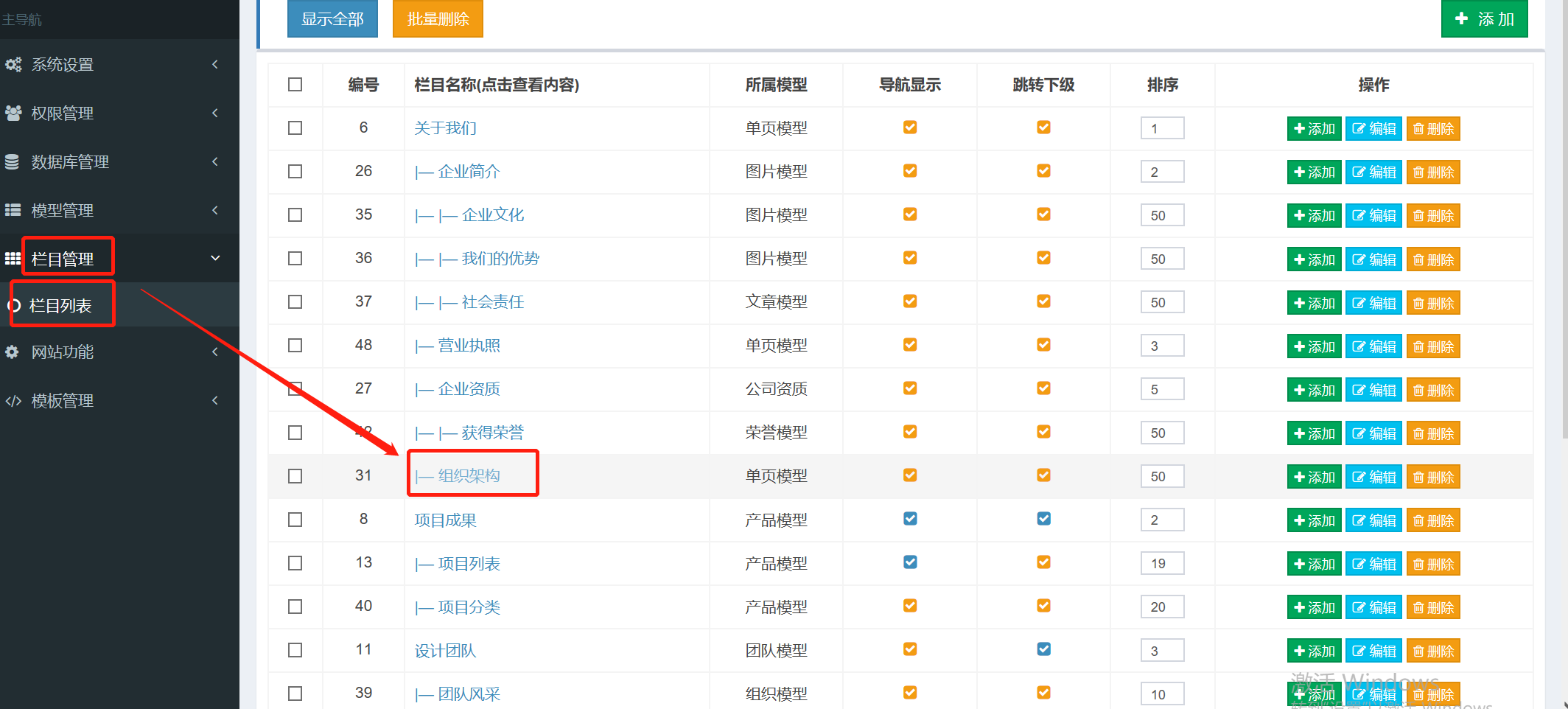Screen dimensions: 1568x709
Task: Click 删除 for the 企业文化 row
Action: pos(1433,216)
